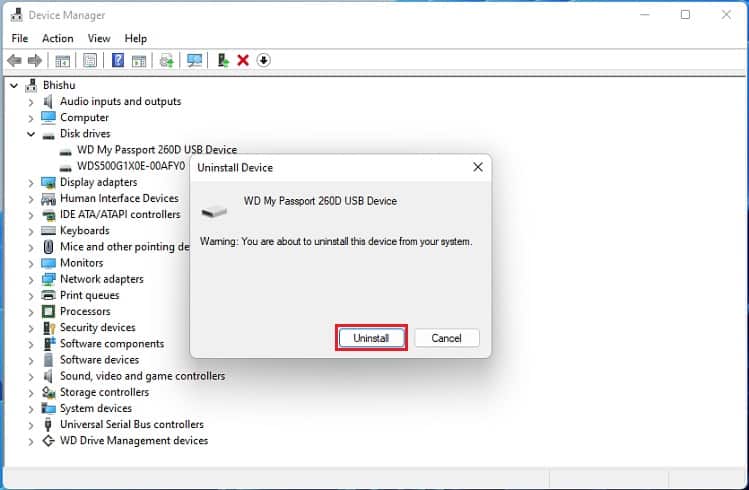Select the Monitors tree item

click(82, 263)
